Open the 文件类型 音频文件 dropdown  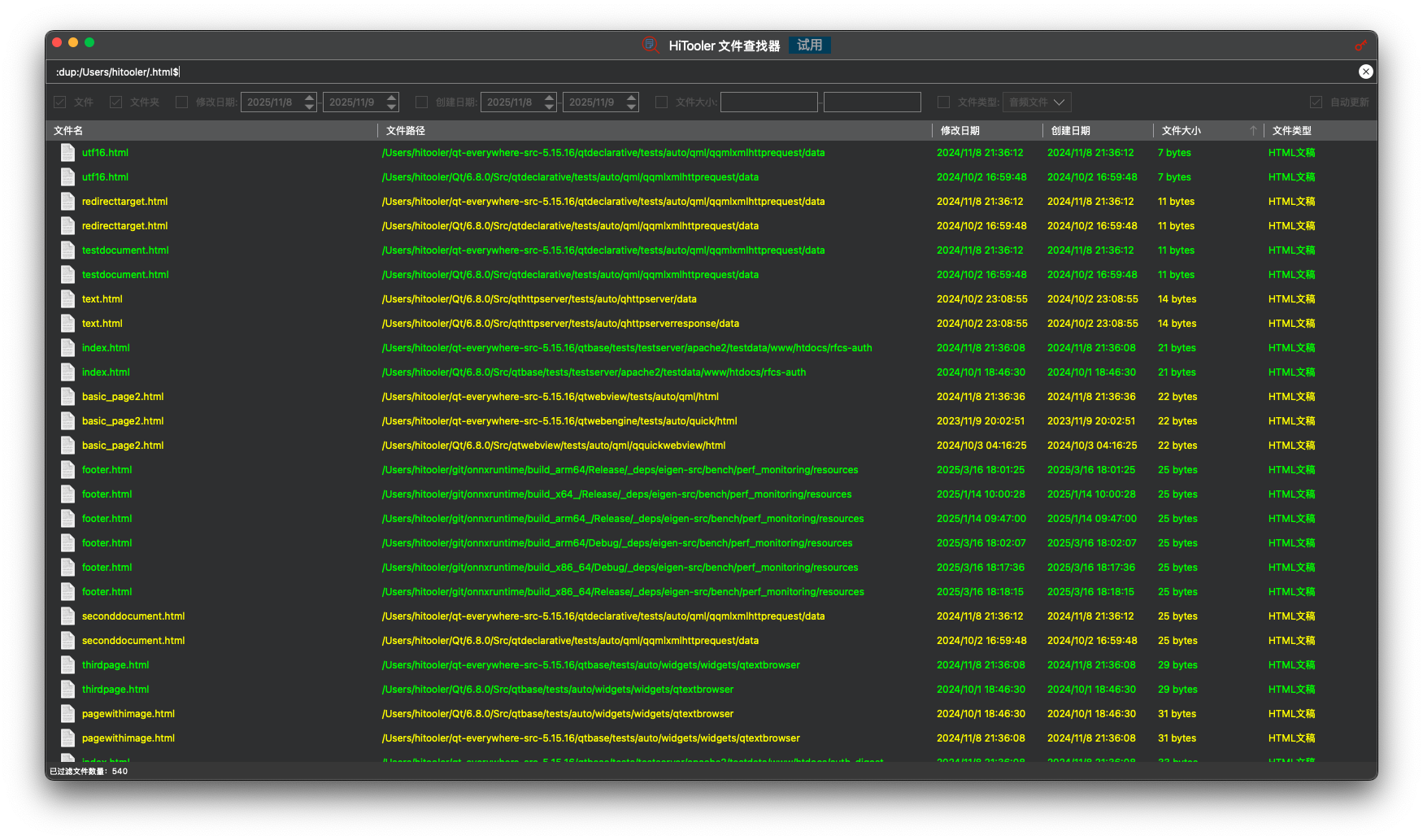pos(1037,102)
